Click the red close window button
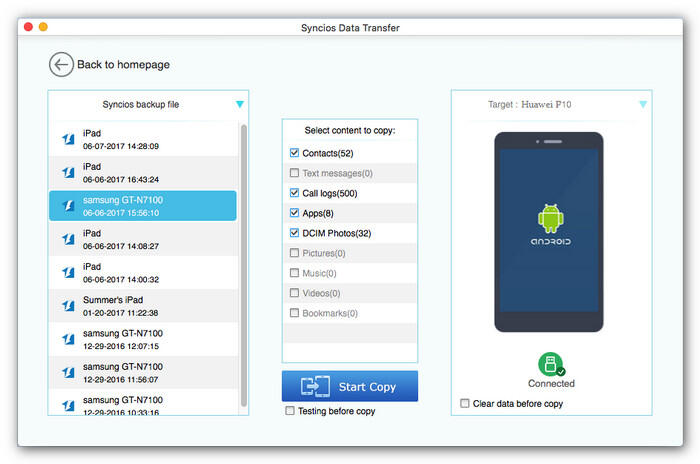The width and height of the screenshot is (700, 464). [28, 27]
